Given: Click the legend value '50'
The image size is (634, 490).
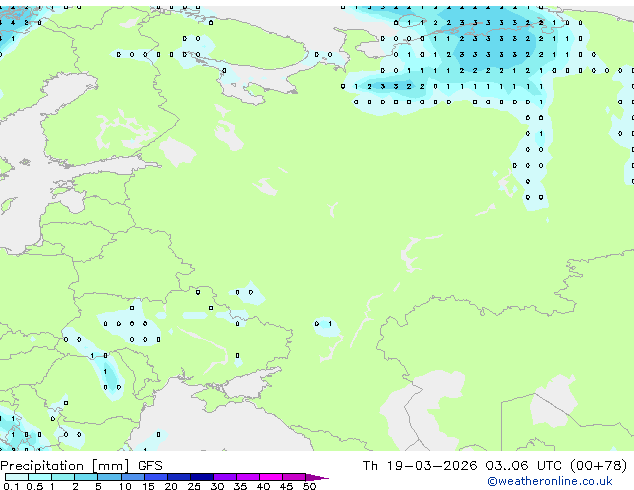Looking at the screenshot, I should [x=309, y=486].
